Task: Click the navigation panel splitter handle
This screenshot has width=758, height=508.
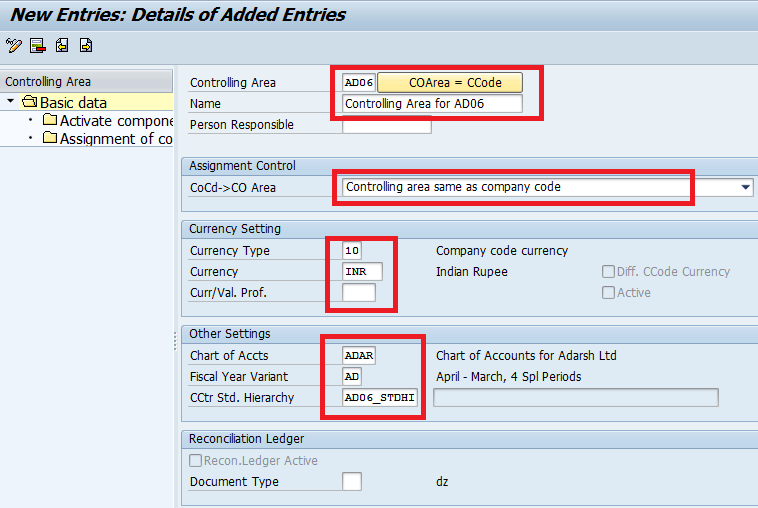Action: coord(175,341)
